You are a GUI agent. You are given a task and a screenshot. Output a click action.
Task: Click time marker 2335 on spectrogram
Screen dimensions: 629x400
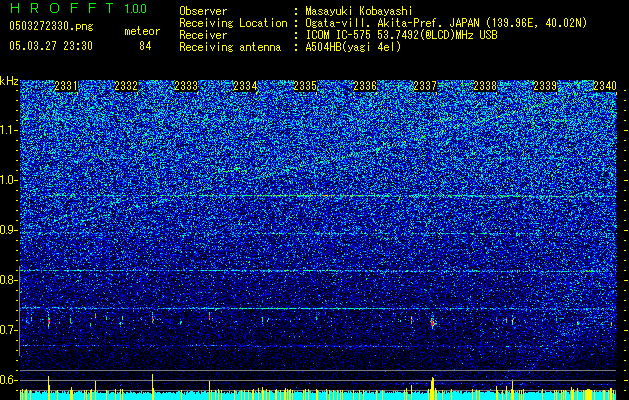[x=306, y=86]
